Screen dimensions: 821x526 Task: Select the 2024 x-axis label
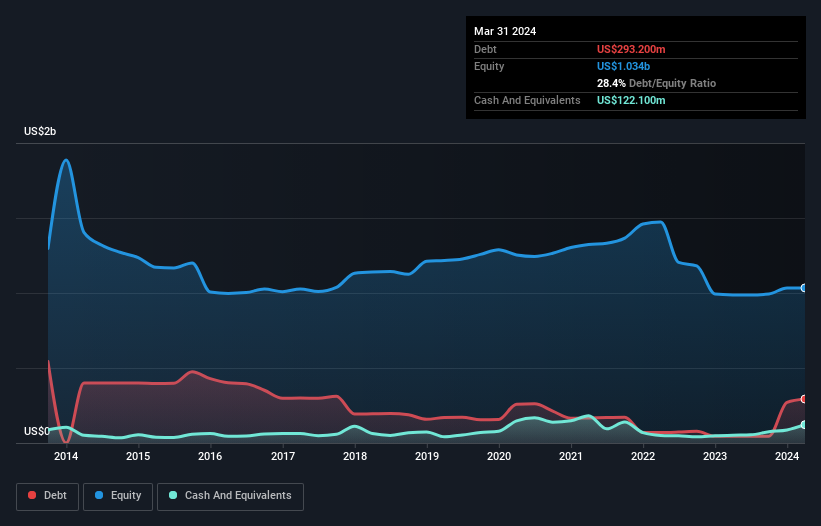pos(787,456)
